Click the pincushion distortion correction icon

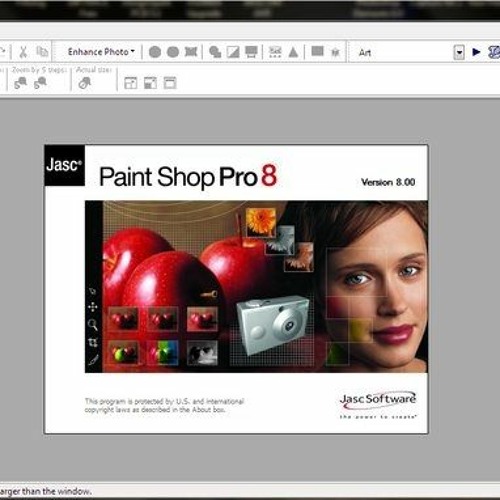tap(191, 52)
